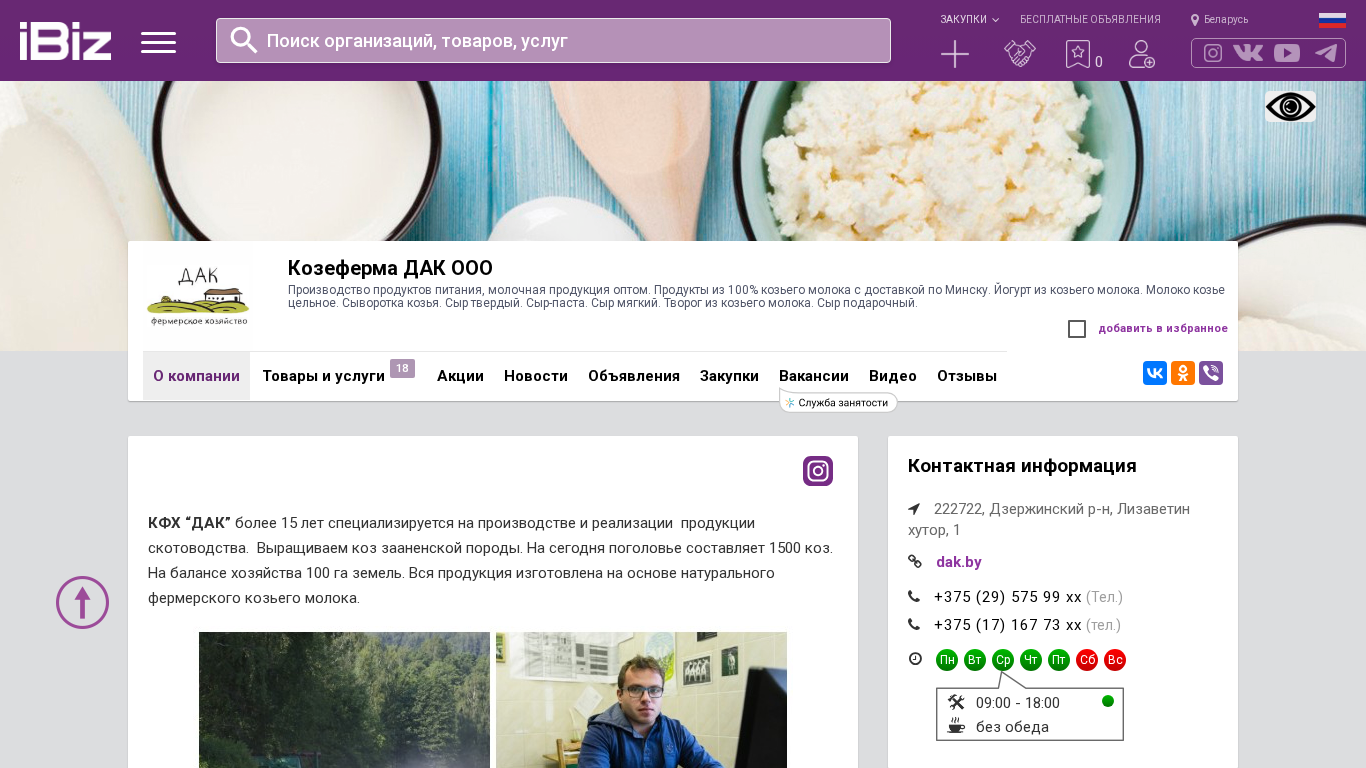
Task: Open the Видео tab
Action: [x=893, y=376]
